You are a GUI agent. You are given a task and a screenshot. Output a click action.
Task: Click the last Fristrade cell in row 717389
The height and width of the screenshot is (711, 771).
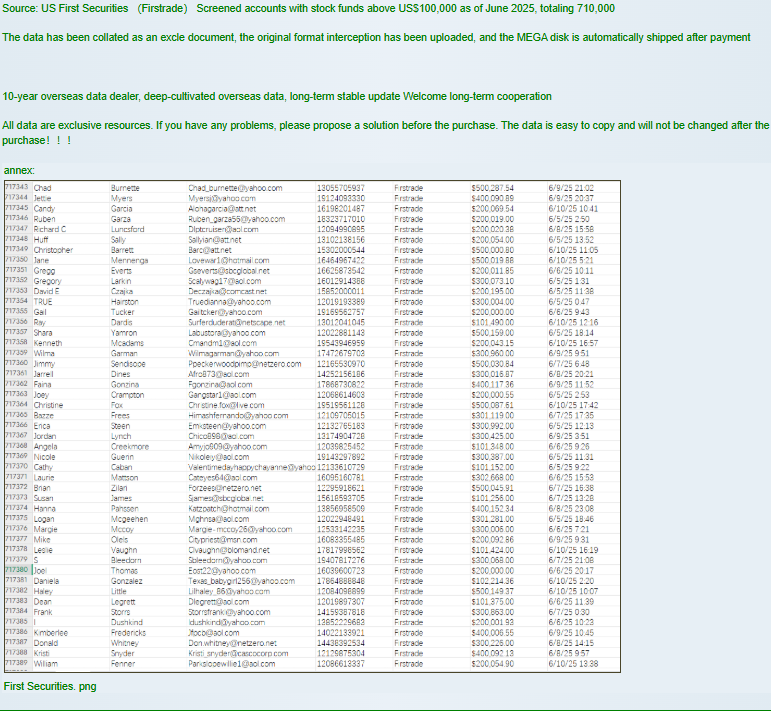(x=409, y=663)
